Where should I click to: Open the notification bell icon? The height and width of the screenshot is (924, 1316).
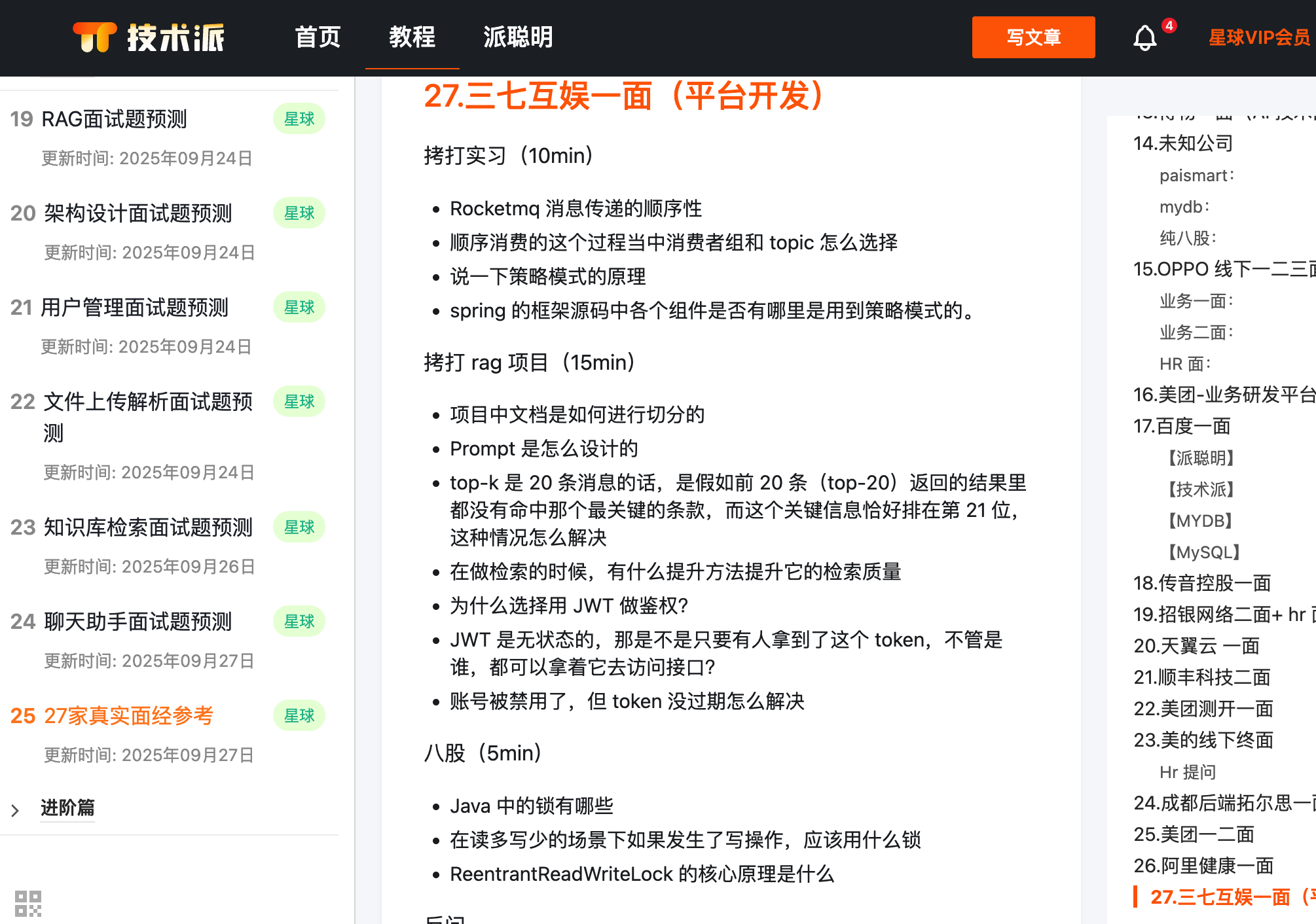coord(1144,38)
